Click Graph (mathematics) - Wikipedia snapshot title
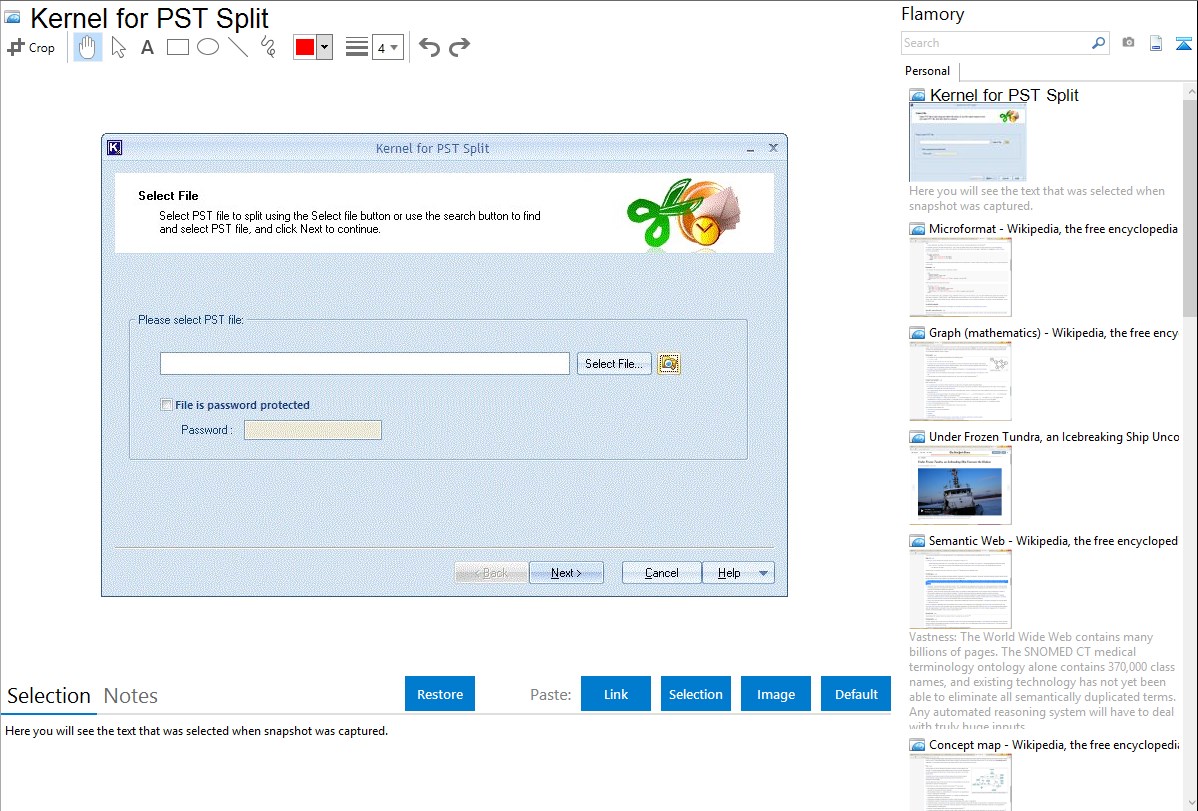Image resolution: width=1198 pixels, height=811 pixels. point(1053,333)
